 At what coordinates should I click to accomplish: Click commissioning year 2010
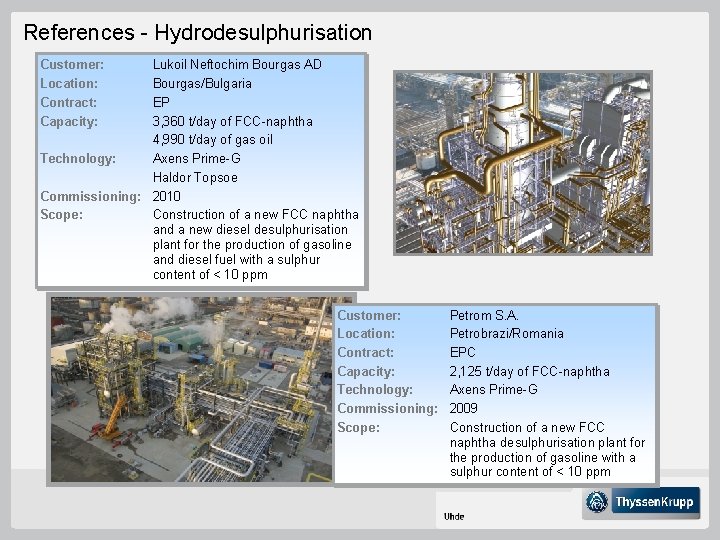point(166,196)
